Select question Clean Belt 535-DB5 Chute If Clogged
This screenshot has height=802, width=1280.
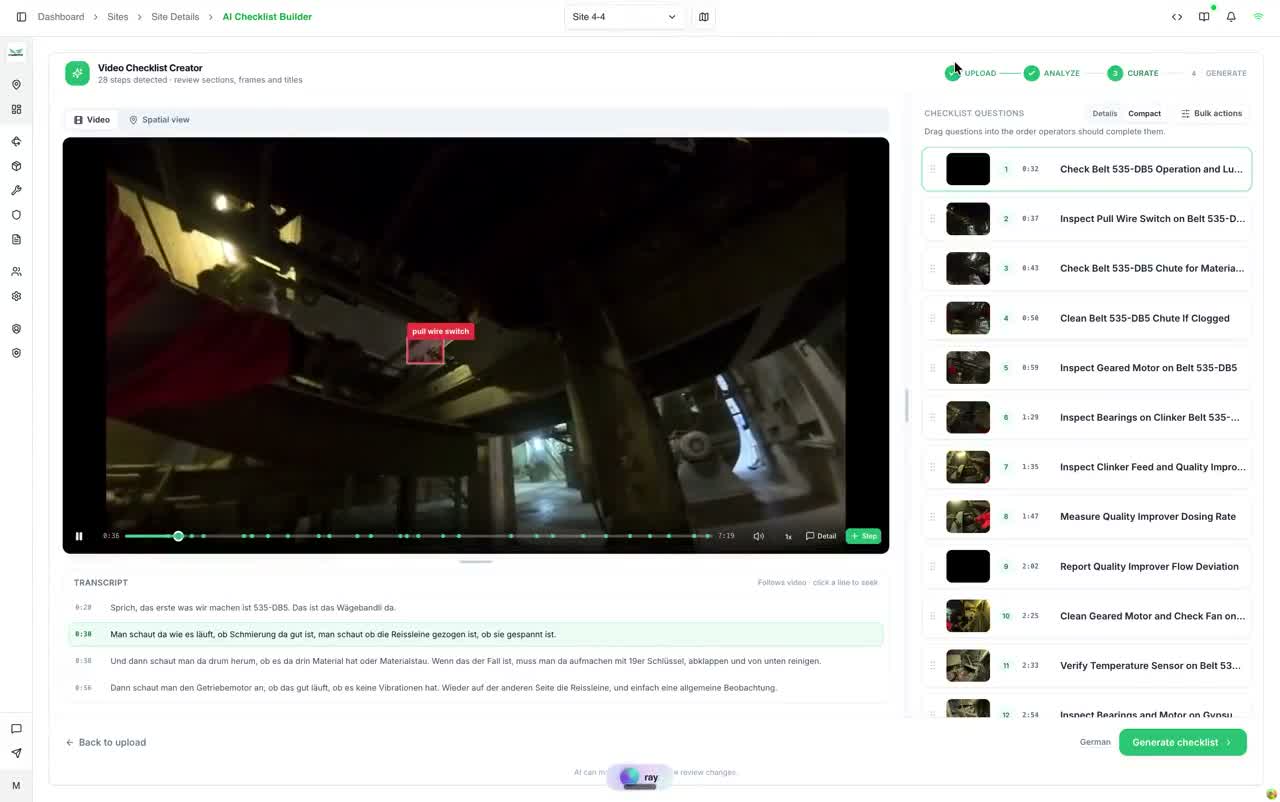click(x=1087, y=318)
